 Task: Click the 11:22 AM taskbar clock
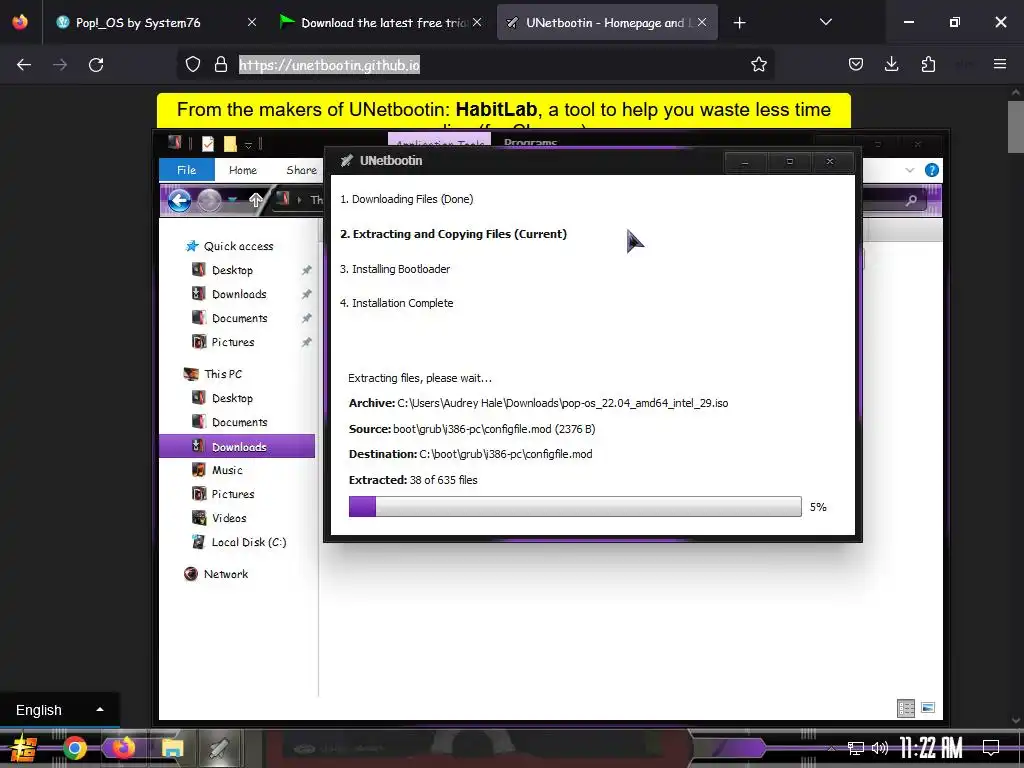coord(932,748)
